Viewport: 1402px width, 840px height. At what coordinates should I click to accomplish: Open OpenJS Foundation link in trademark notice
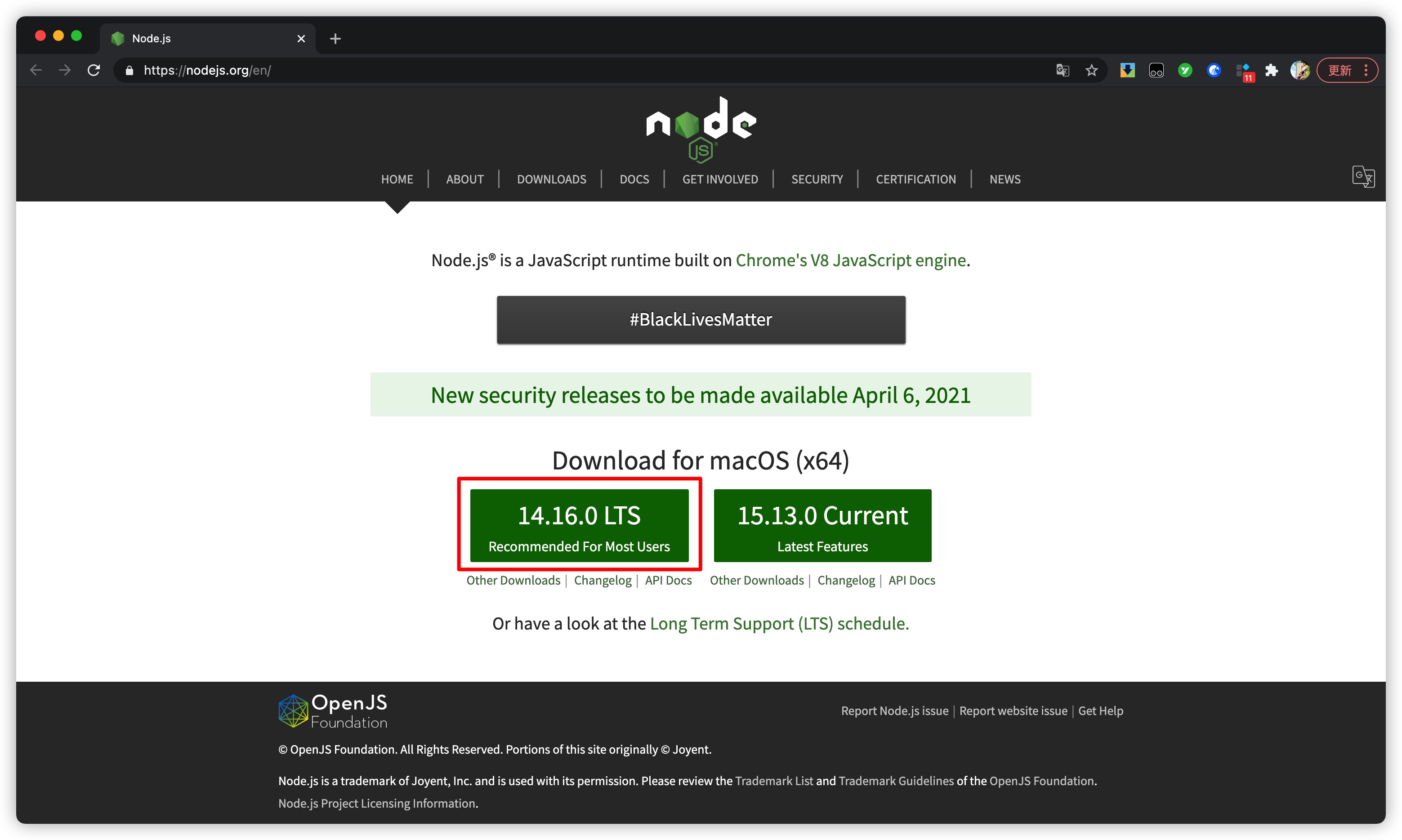tap(1041, 781)
